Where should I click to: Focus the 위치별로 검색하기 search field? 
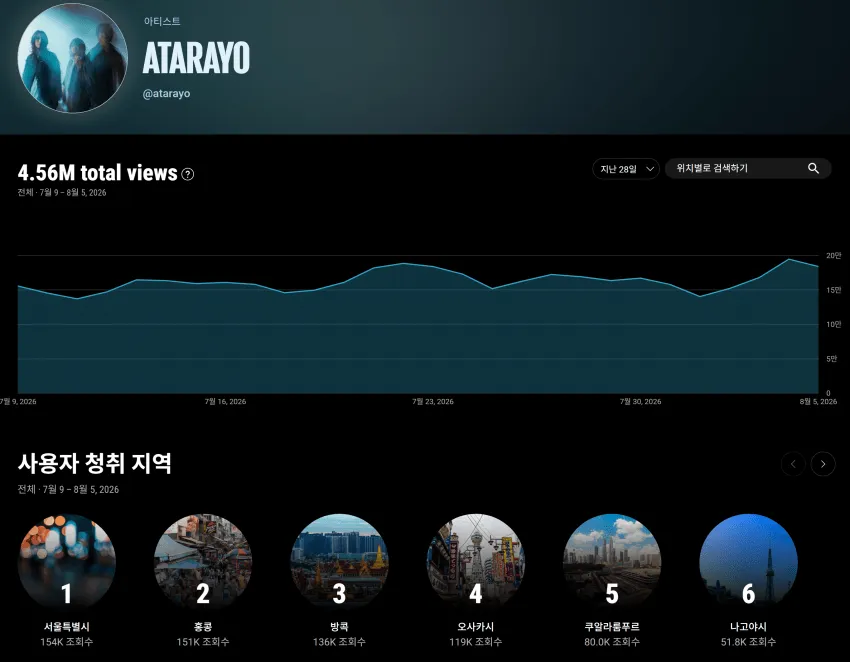748,169
